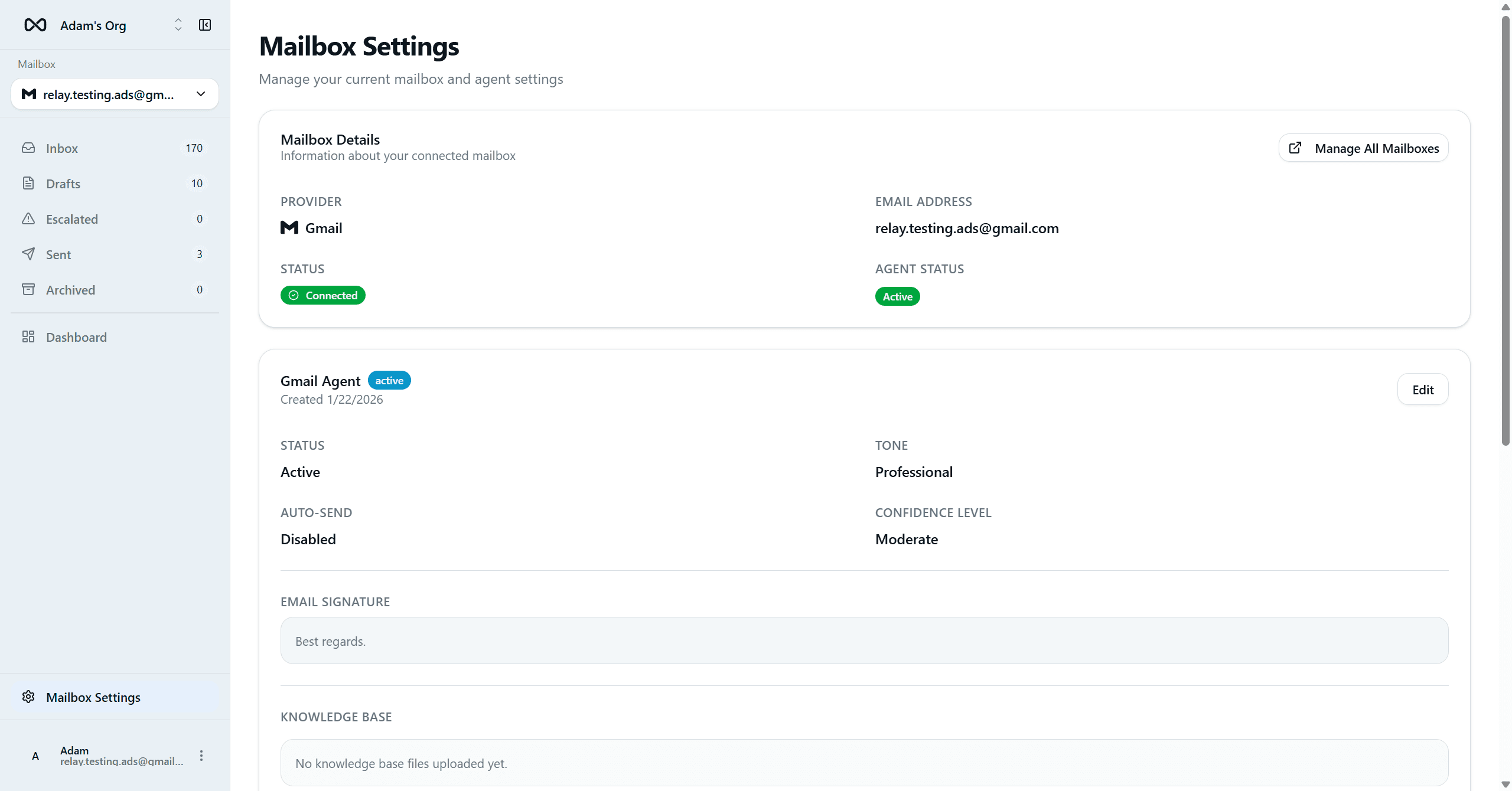This screenshot has height=791, width=1512.
Task: Click the Best regards signature box
Action: pyautogui.click(x=864, y=640)
